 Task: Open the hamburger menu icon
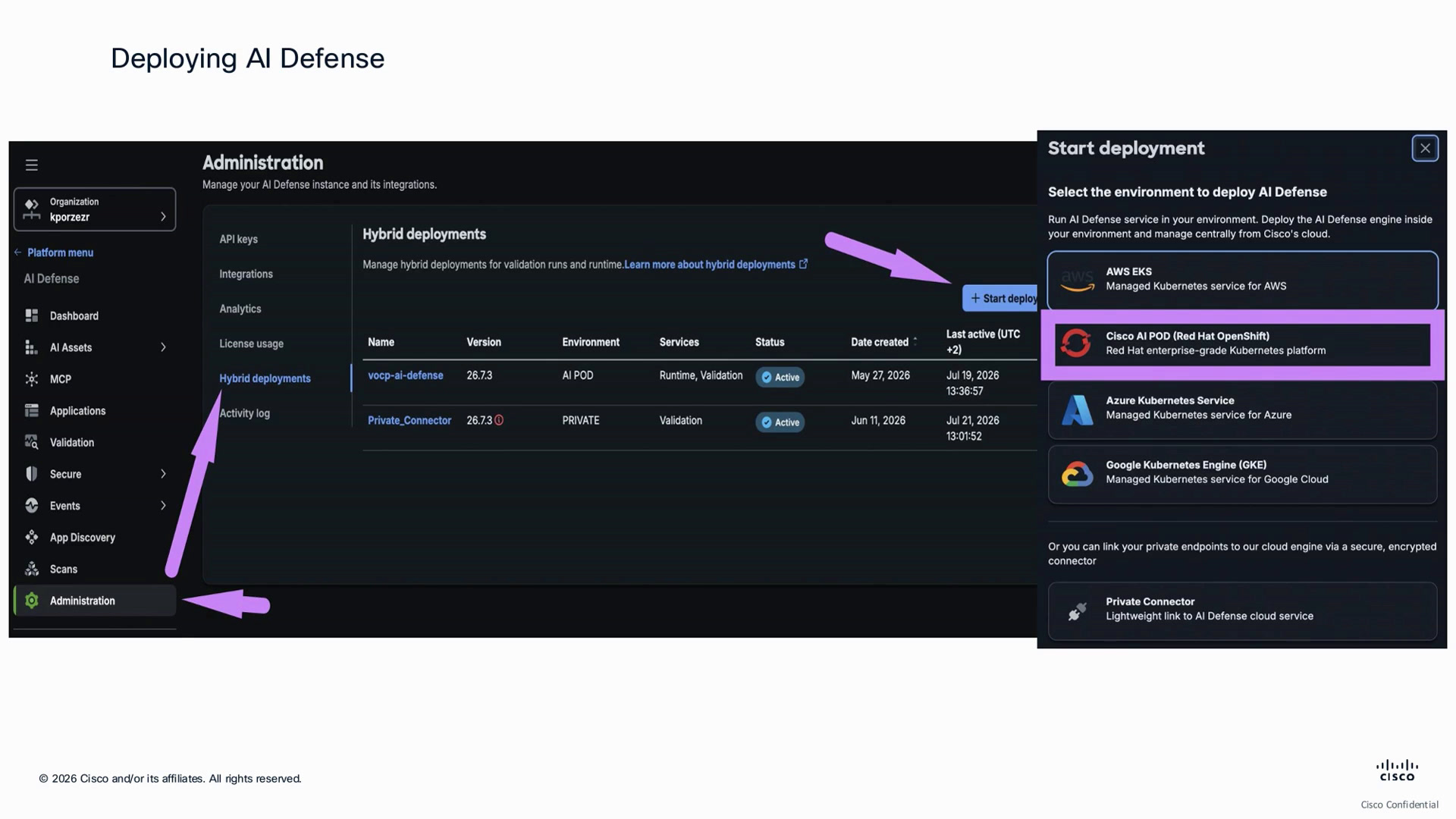[31, 165]
